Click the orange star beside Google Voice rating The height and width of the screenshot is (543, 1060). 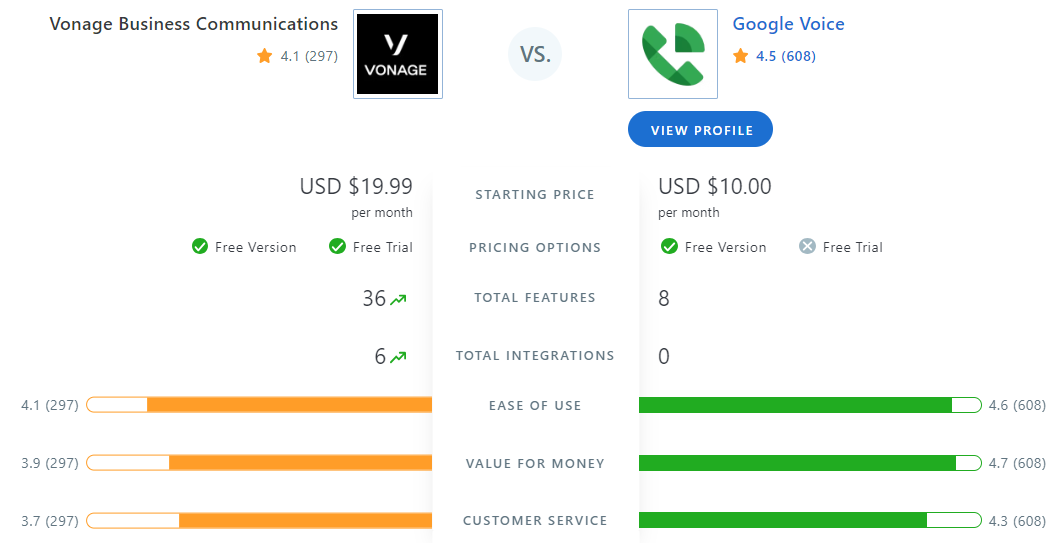tap(741, 57)
